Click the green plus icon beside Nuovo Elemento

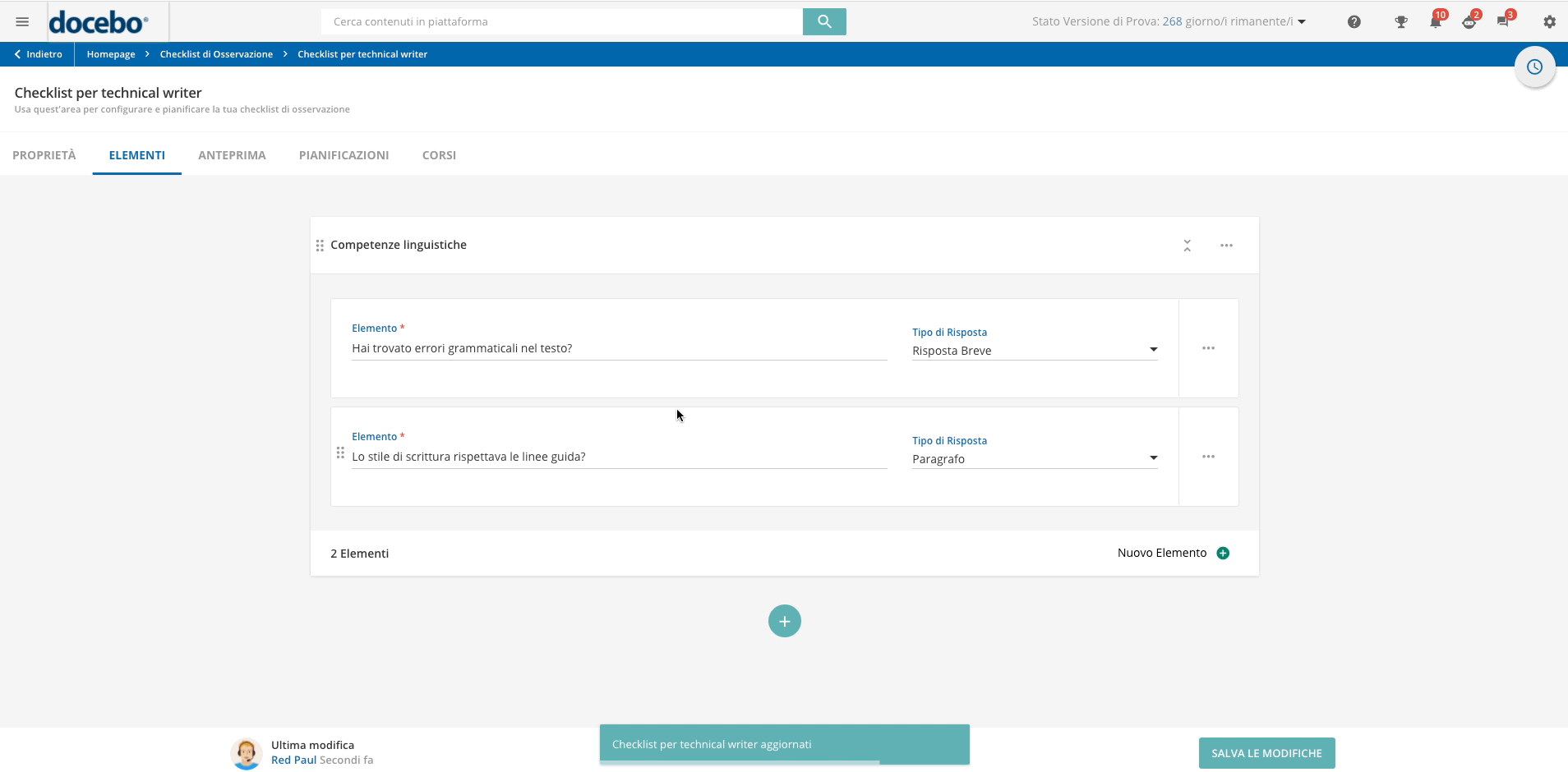[x=1223, y=553]
